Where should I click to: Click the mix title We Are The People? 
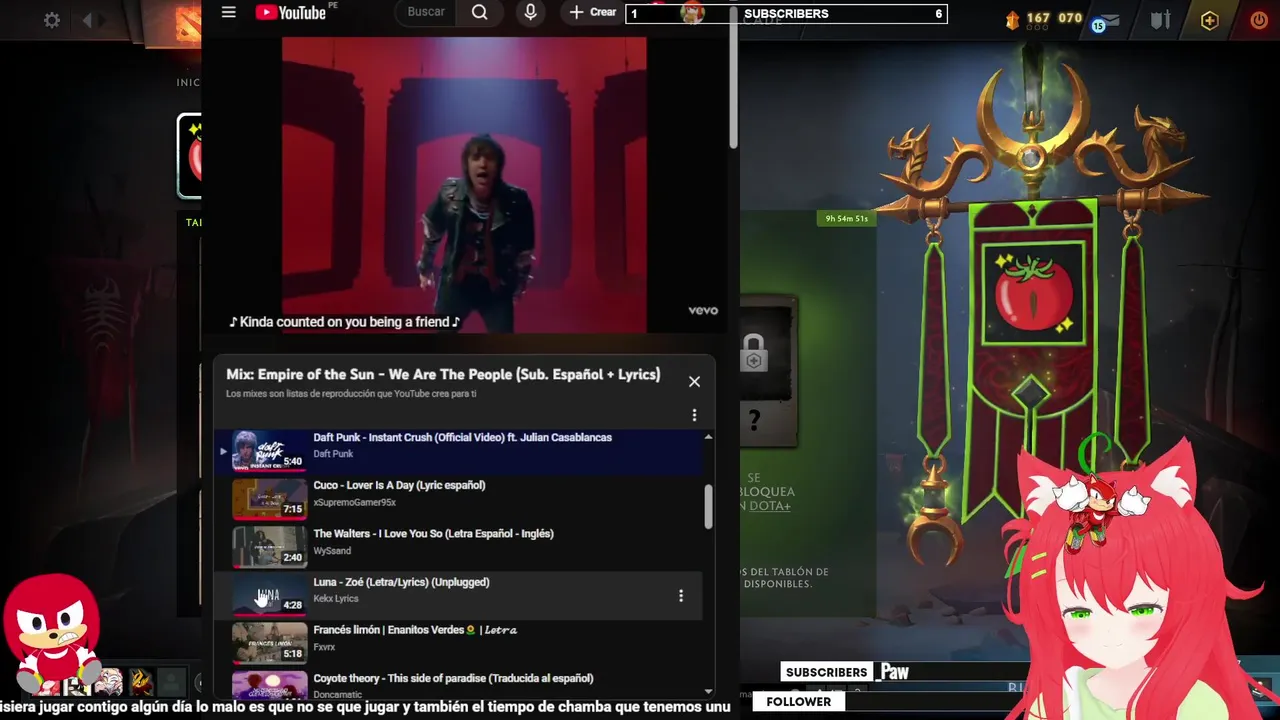click(443, 375)
